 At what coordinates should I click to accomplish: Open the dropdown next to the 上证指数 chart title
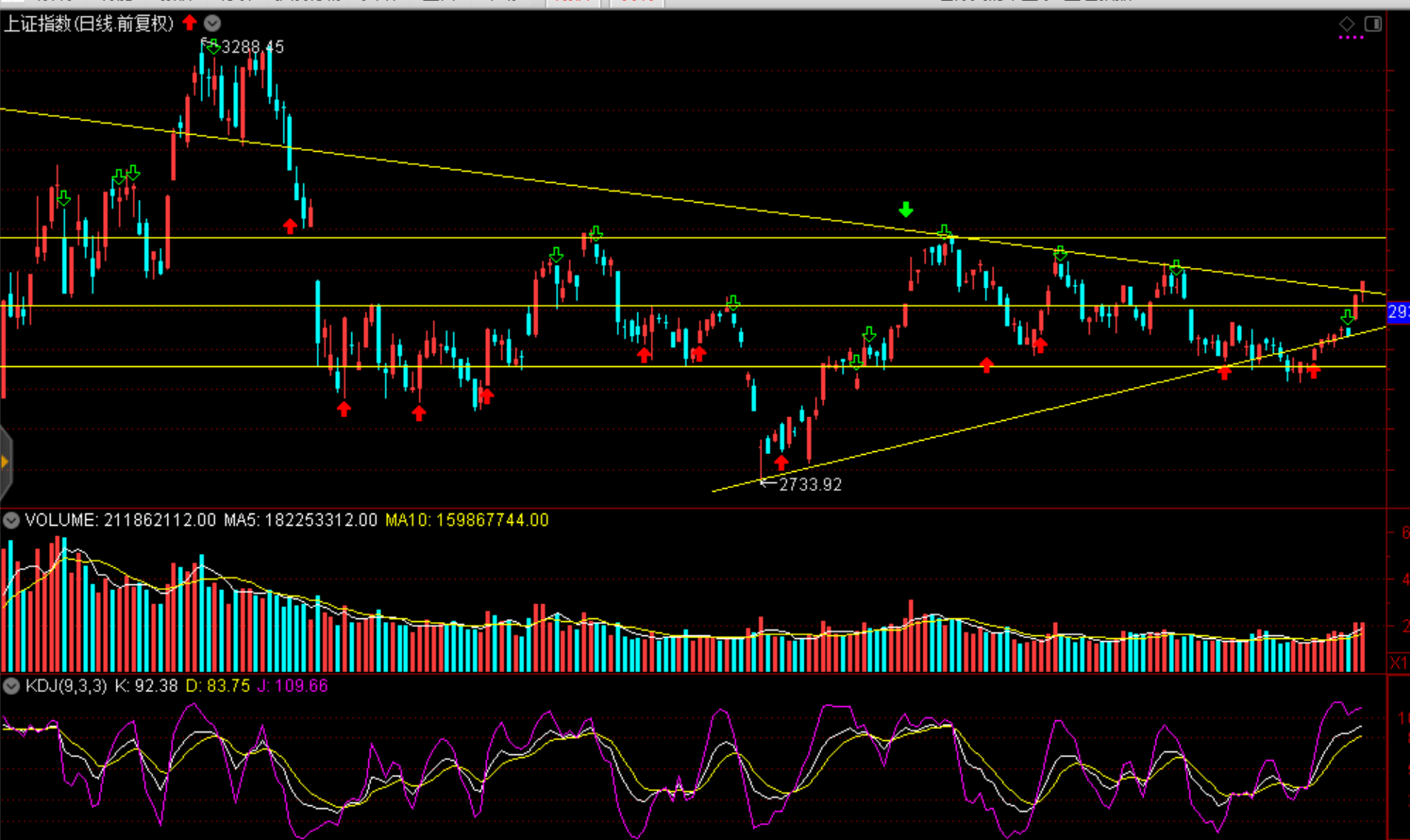[x=212, y=23]
